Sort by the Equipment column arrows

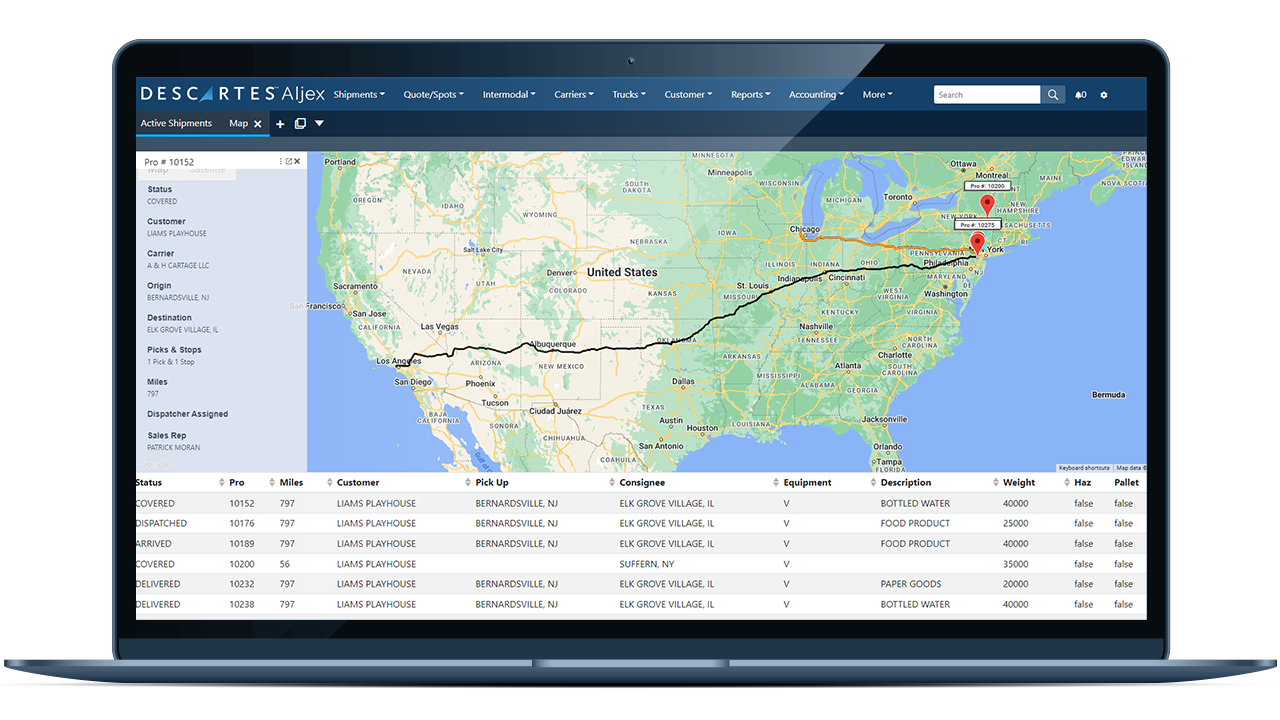click(x=871, y=483)
